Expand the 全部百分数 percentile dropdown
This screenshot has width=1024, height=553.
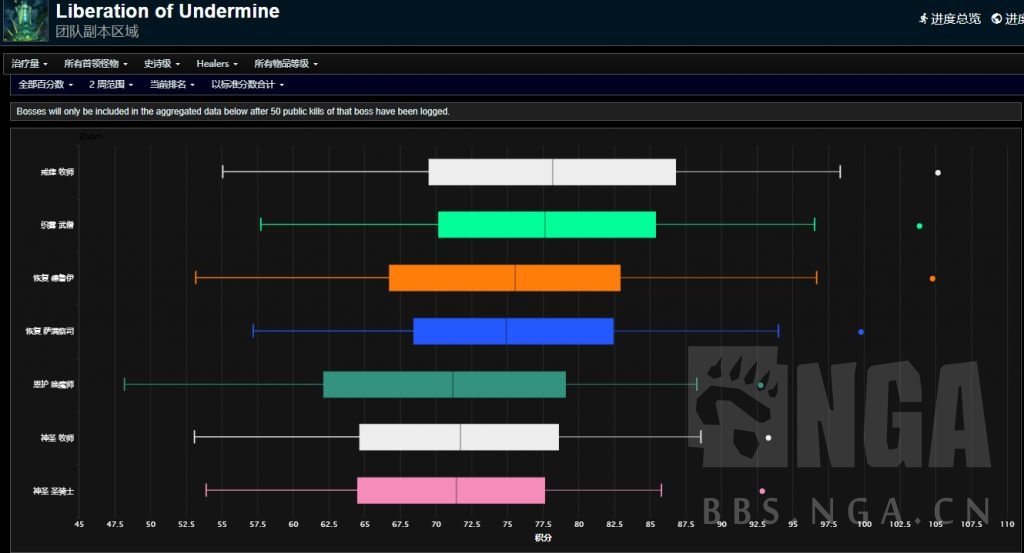(x=46, y=85)
